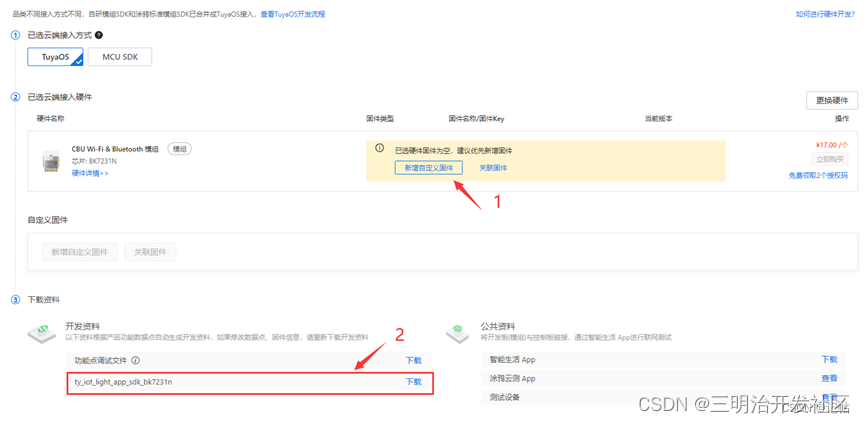
Task: Click the 固件类型 column header
Action: coord(380,119)
